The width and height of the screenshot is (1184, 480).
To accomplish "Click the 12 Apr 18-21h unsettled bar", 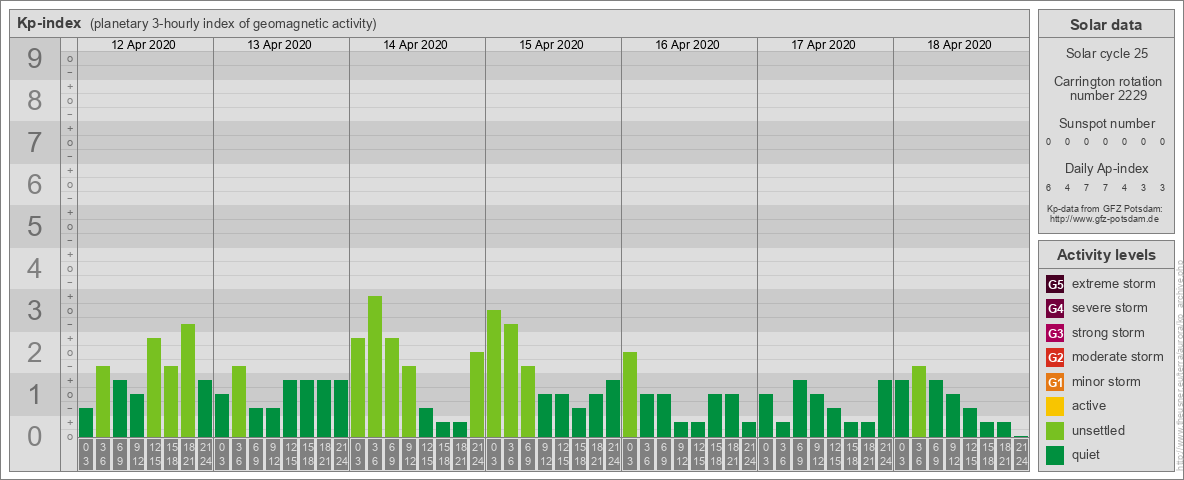I will [188, 380].
